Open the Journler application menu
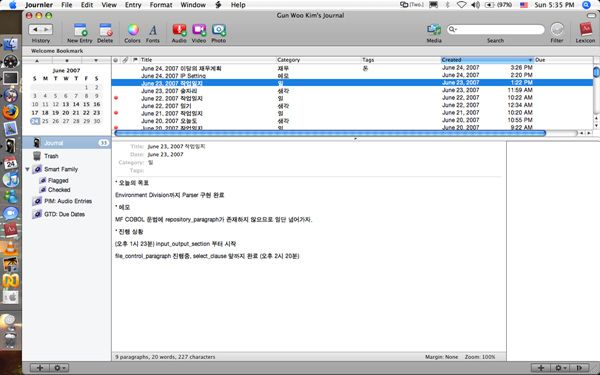Image resolution: width=600 pixels, height=375 pixels. coord(39,5)
